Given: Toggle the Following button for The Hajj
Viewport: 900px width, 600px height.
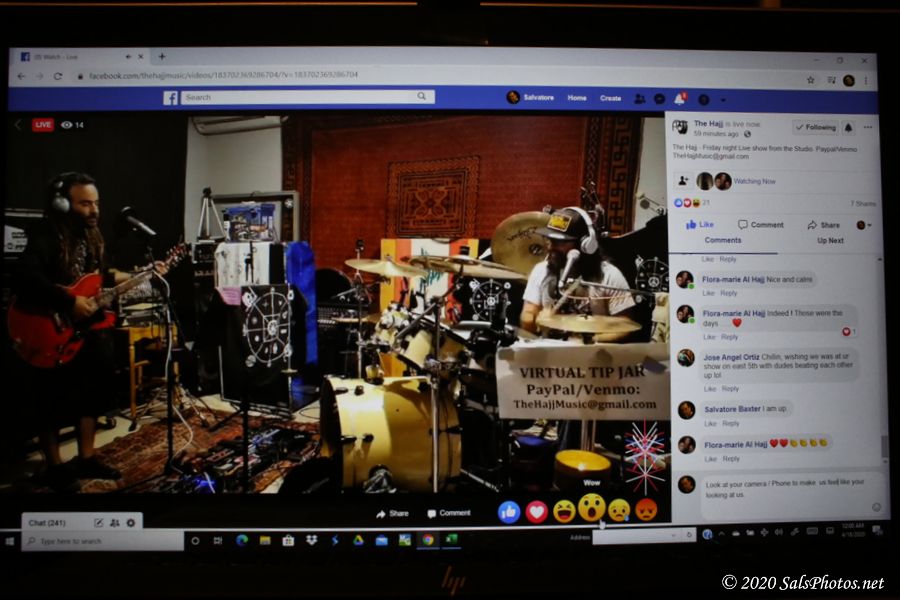Looking at the screenshot, I should (x=815, y=127).
